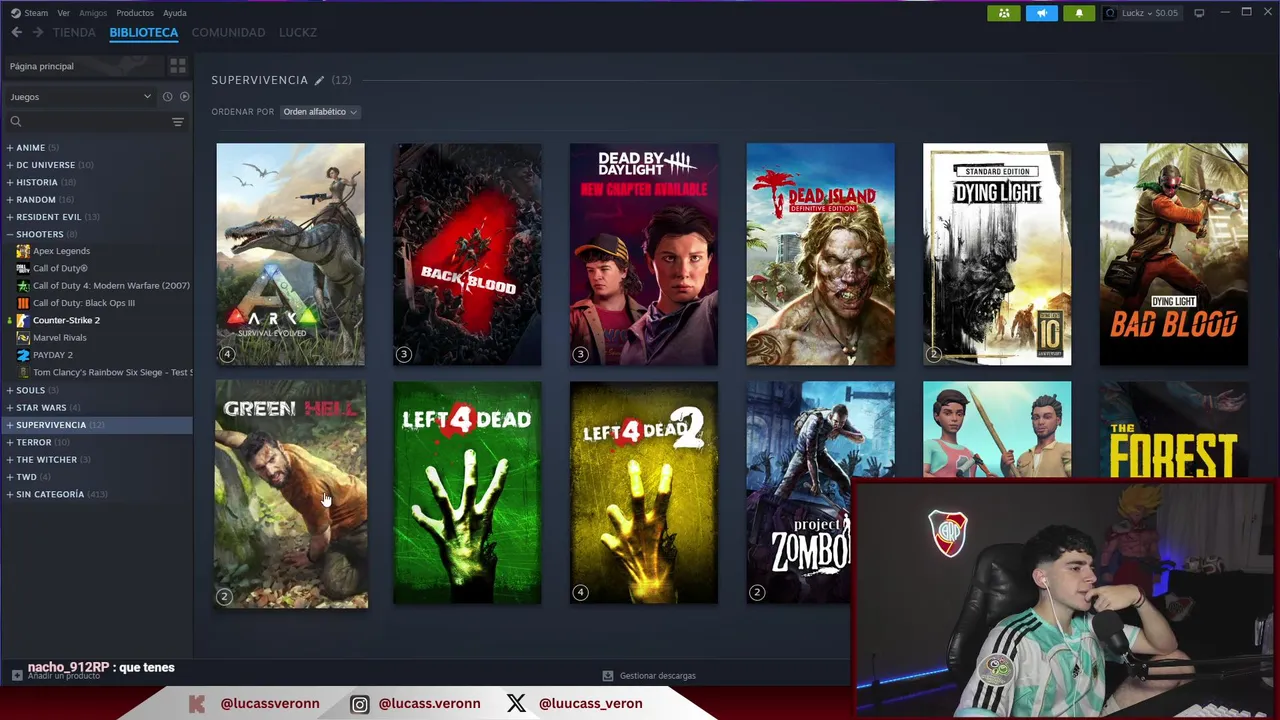Select Call of Duty® in the sidebar
The height and width of the screenshot is (720, 1280).
[x=60, y=268]
